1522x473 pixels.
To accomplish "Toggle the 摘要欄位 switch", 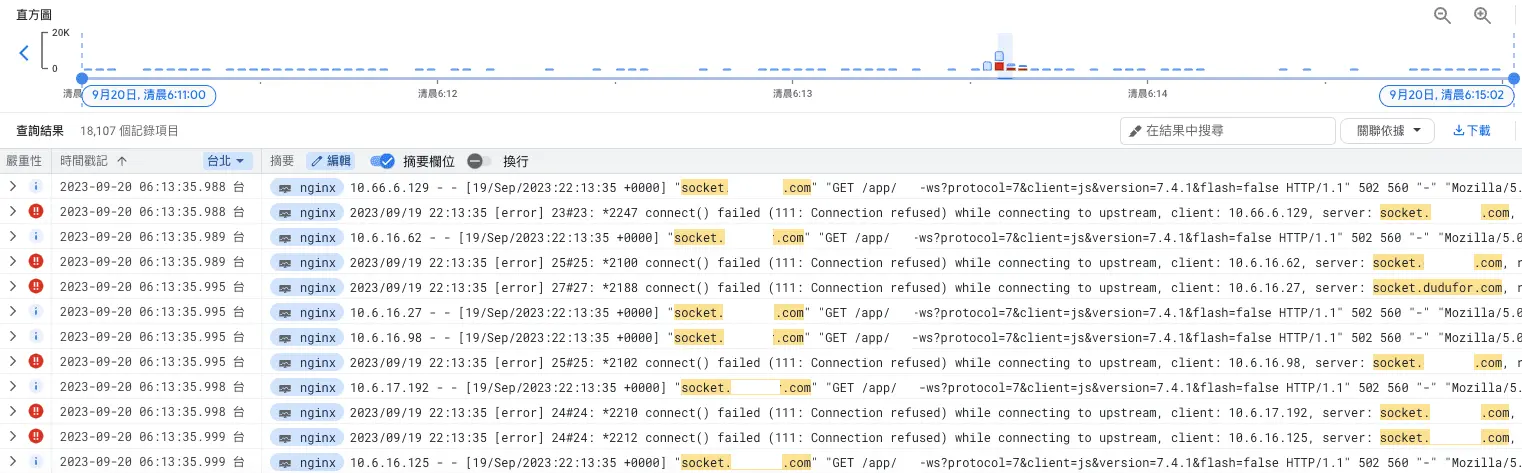I will pyautogui.click(x=382, y=161).
